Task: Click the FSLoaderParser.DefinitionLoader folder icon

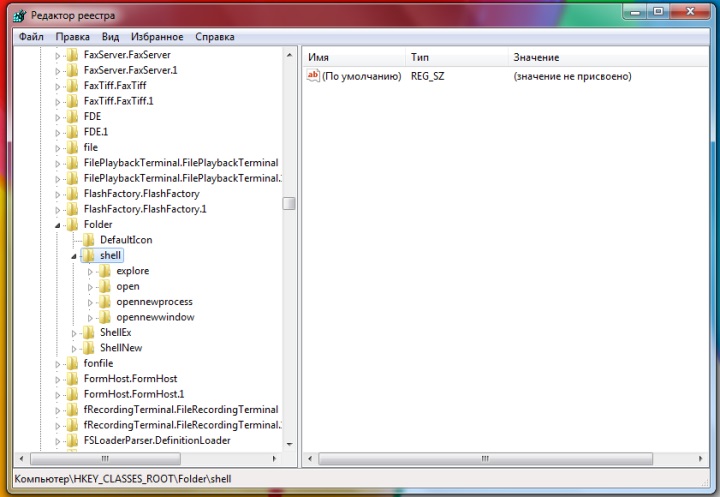Action: click(x=73, y=441)
